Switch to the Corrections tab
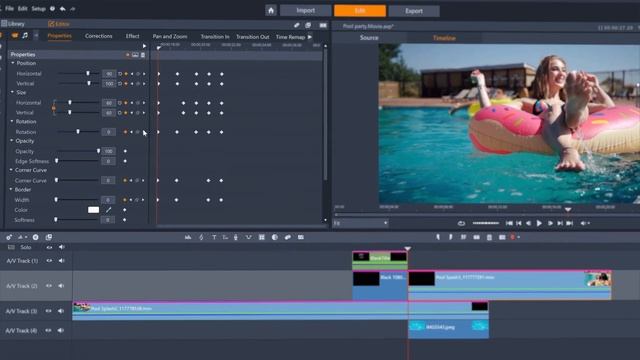 coord(99,36)
